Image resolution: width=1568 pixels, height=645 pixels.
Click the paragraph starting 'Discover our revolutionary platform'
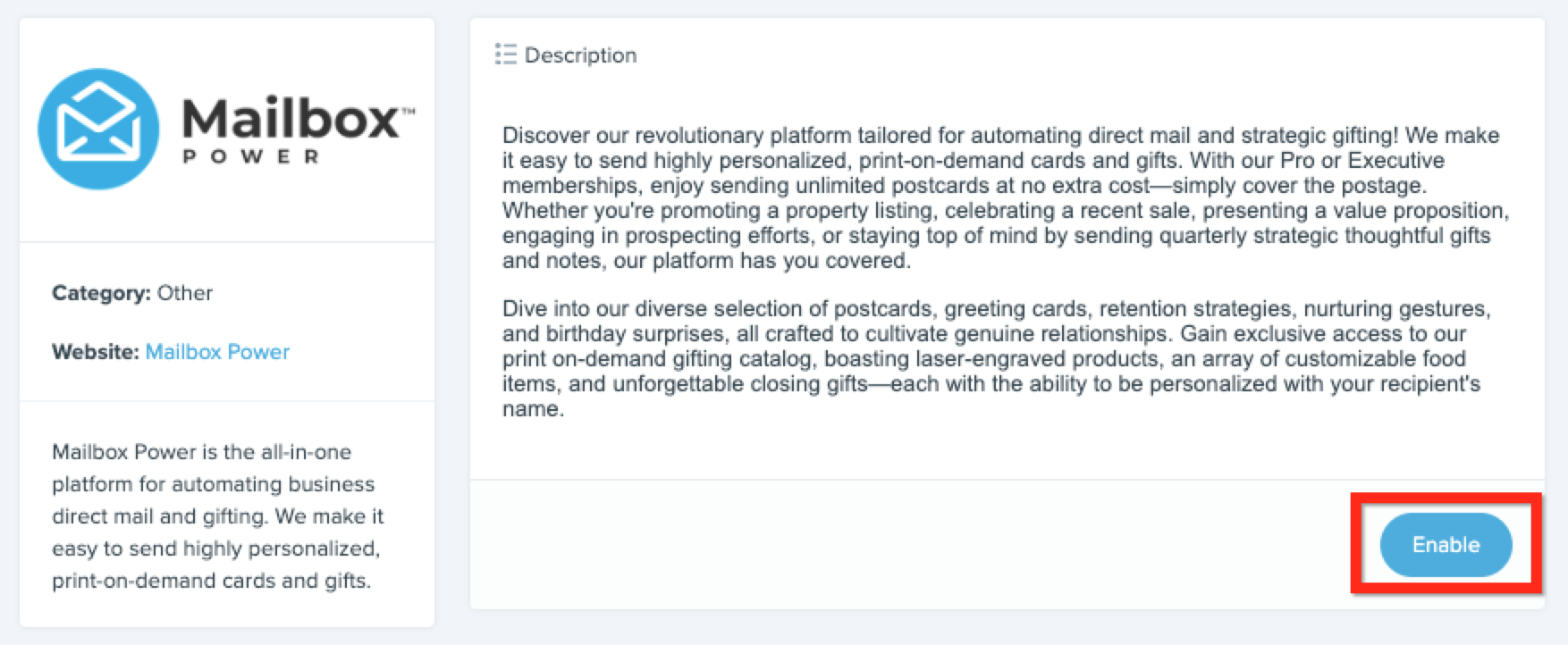tap(1005, 197)
